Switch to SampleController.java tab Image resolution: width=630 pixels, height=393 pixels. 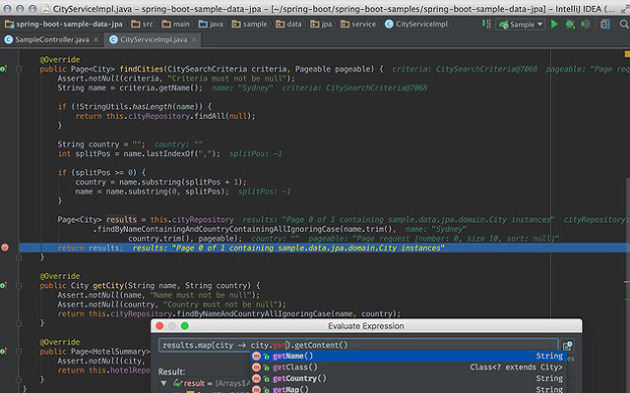click(x=52, y=39)
